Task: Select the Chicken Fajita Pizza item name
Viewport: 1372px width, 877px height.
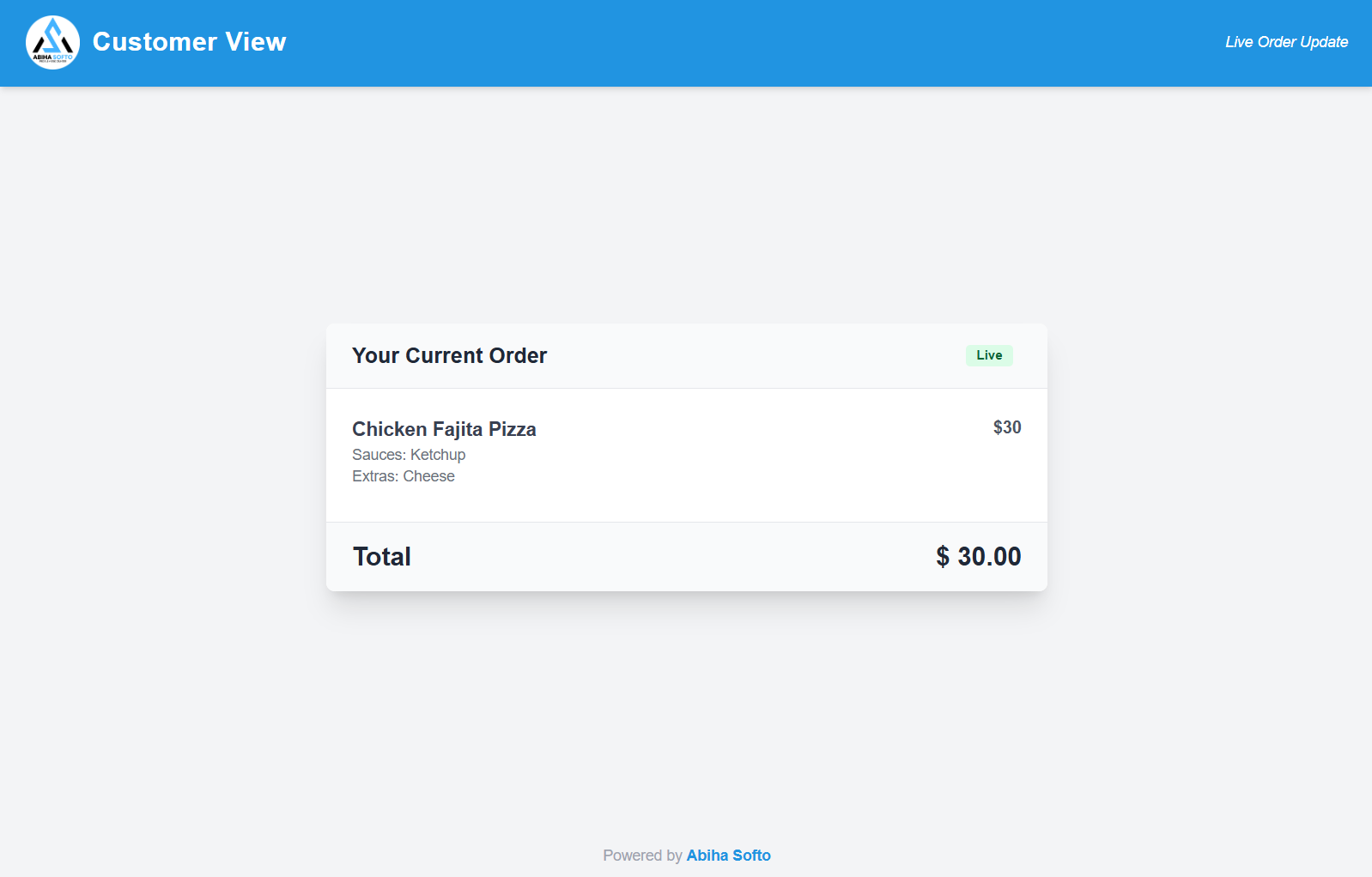Action: 444,429
